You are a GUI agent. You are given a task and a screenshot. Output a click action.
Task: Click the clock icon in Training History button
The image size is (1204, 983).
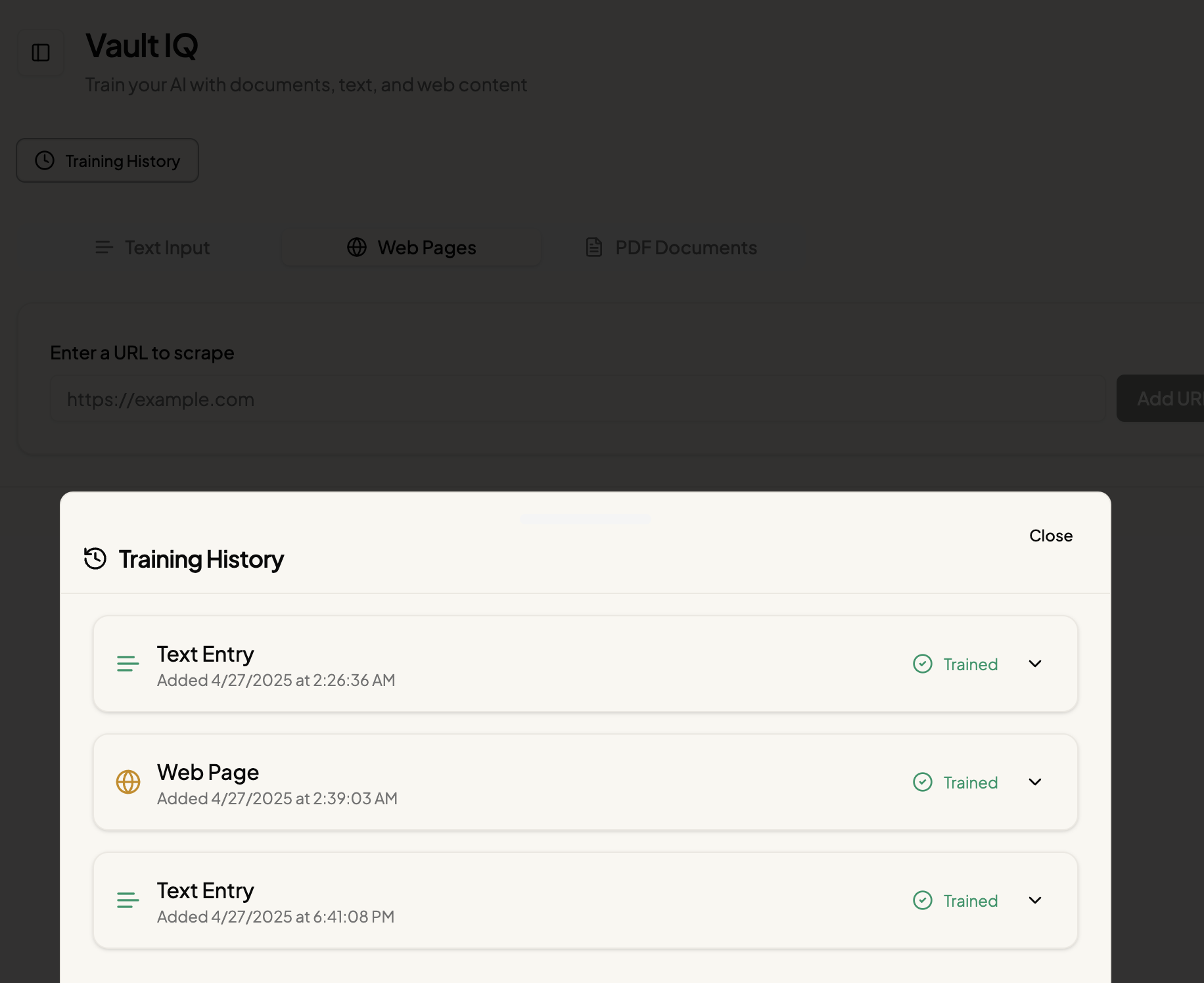pos(45,160)
